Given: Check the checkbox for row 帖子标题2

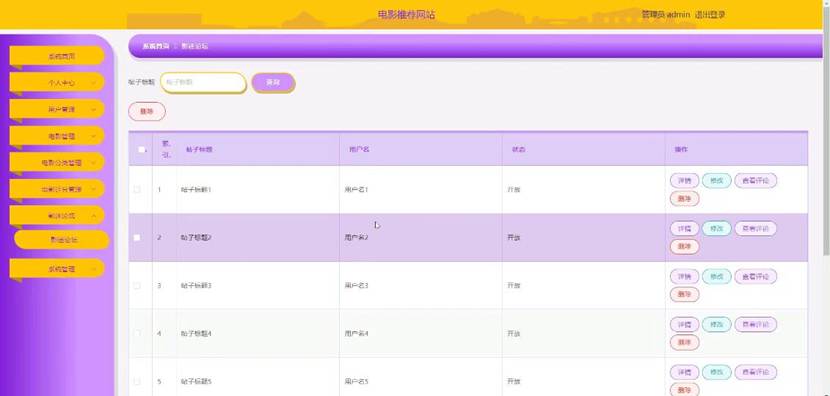Looking at the screenshot, I should pos(137,238).
